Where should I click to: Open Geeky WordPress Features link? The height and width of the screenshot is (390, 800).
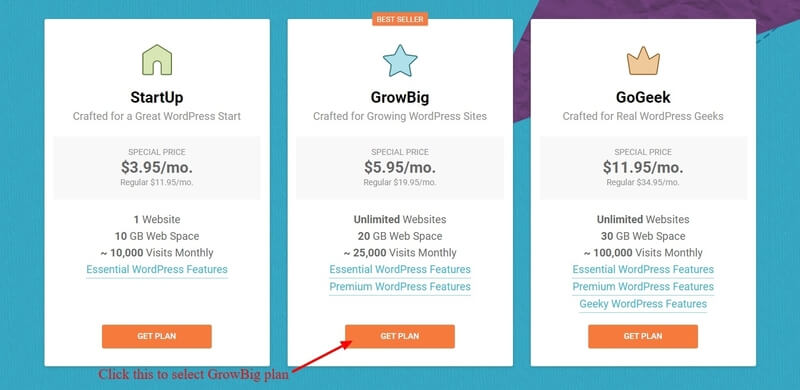(643, 304)
